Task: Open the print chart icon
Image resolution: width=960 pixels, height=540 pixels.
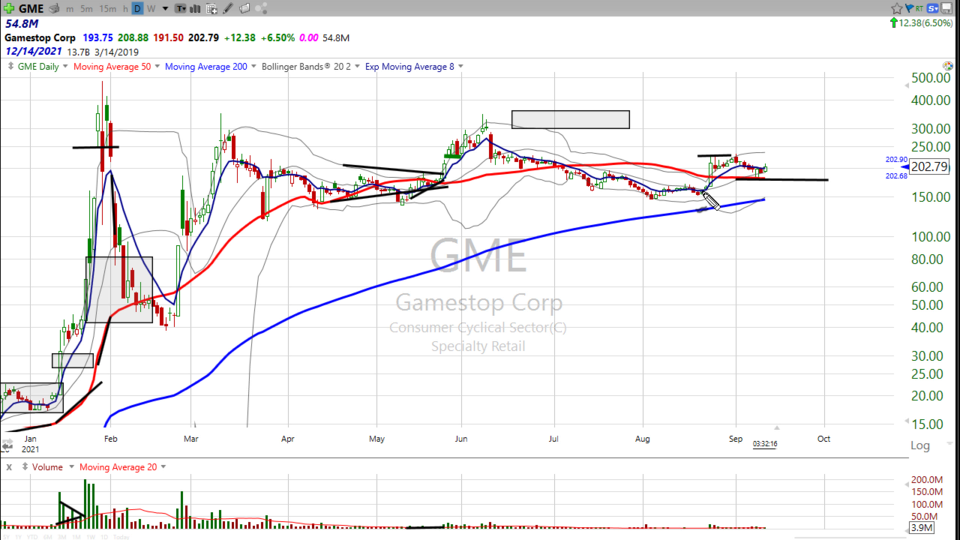Action: click(54, 9)
